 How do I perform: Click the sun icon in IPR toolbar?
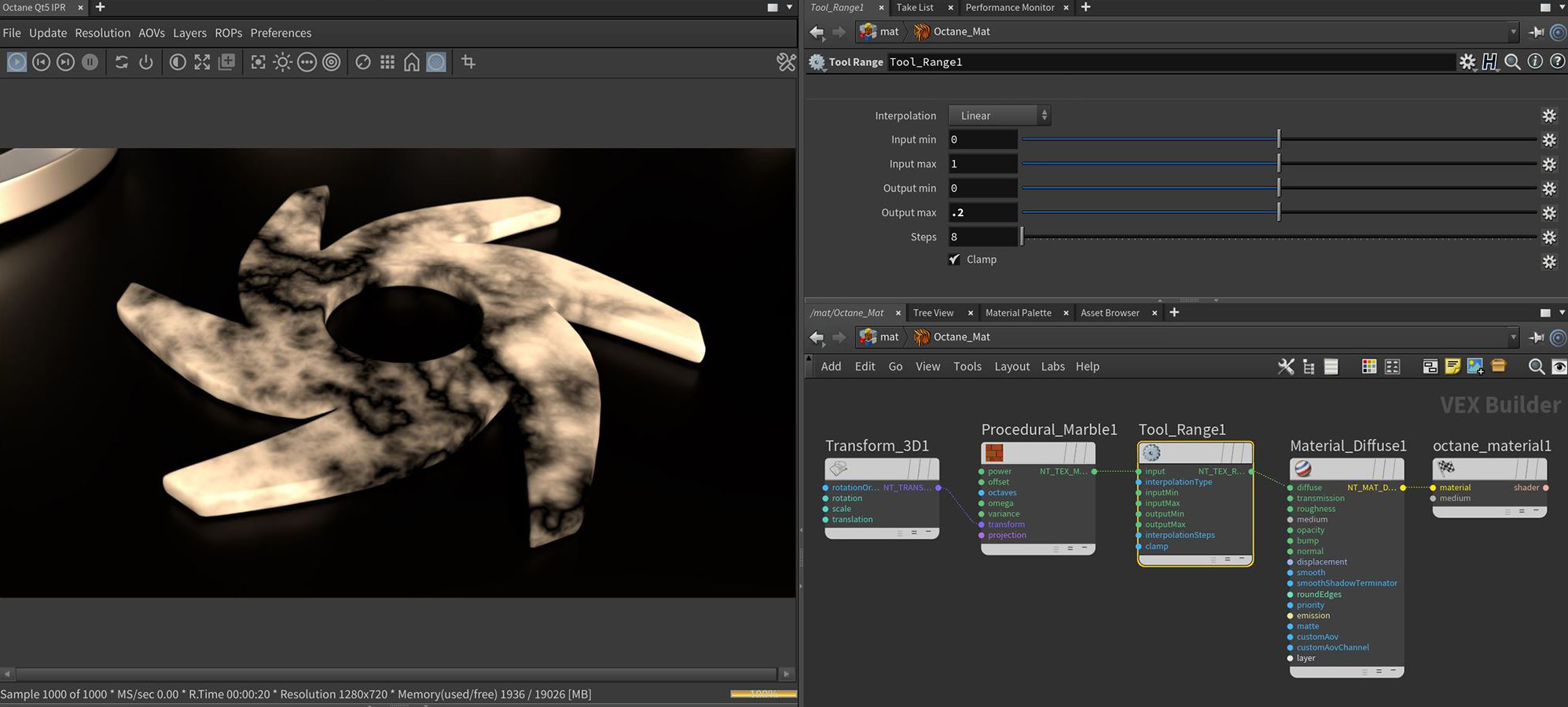[x=282, y=62]
